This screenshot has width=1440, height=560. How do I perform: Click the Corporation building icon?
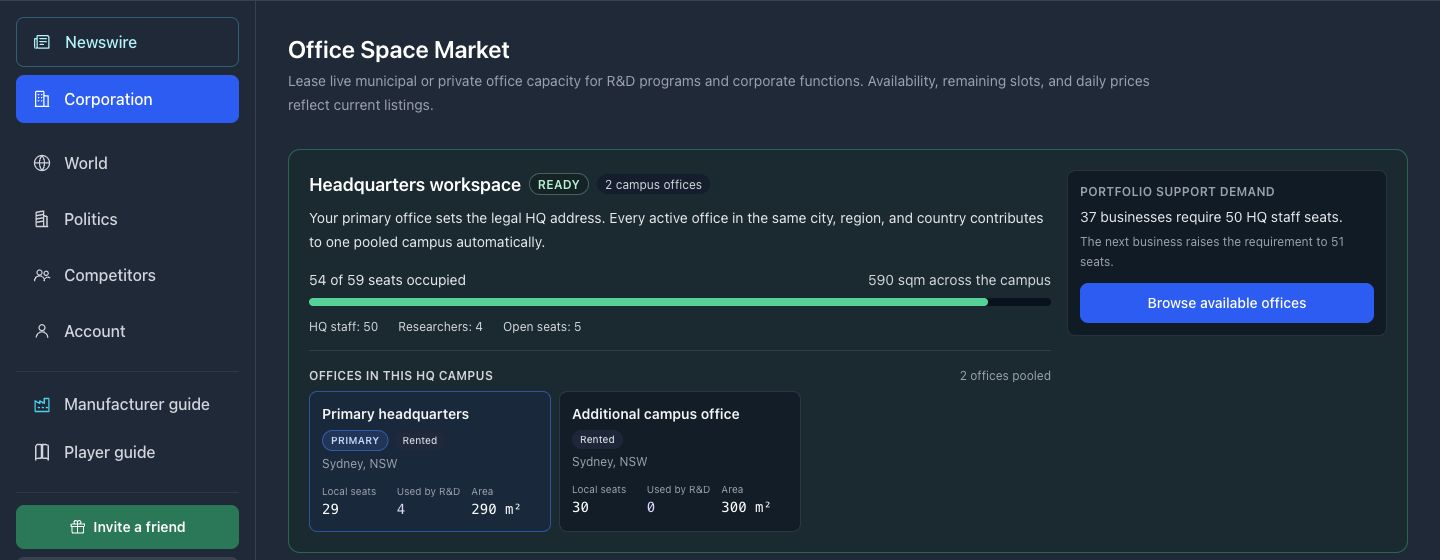coord(42,99)
